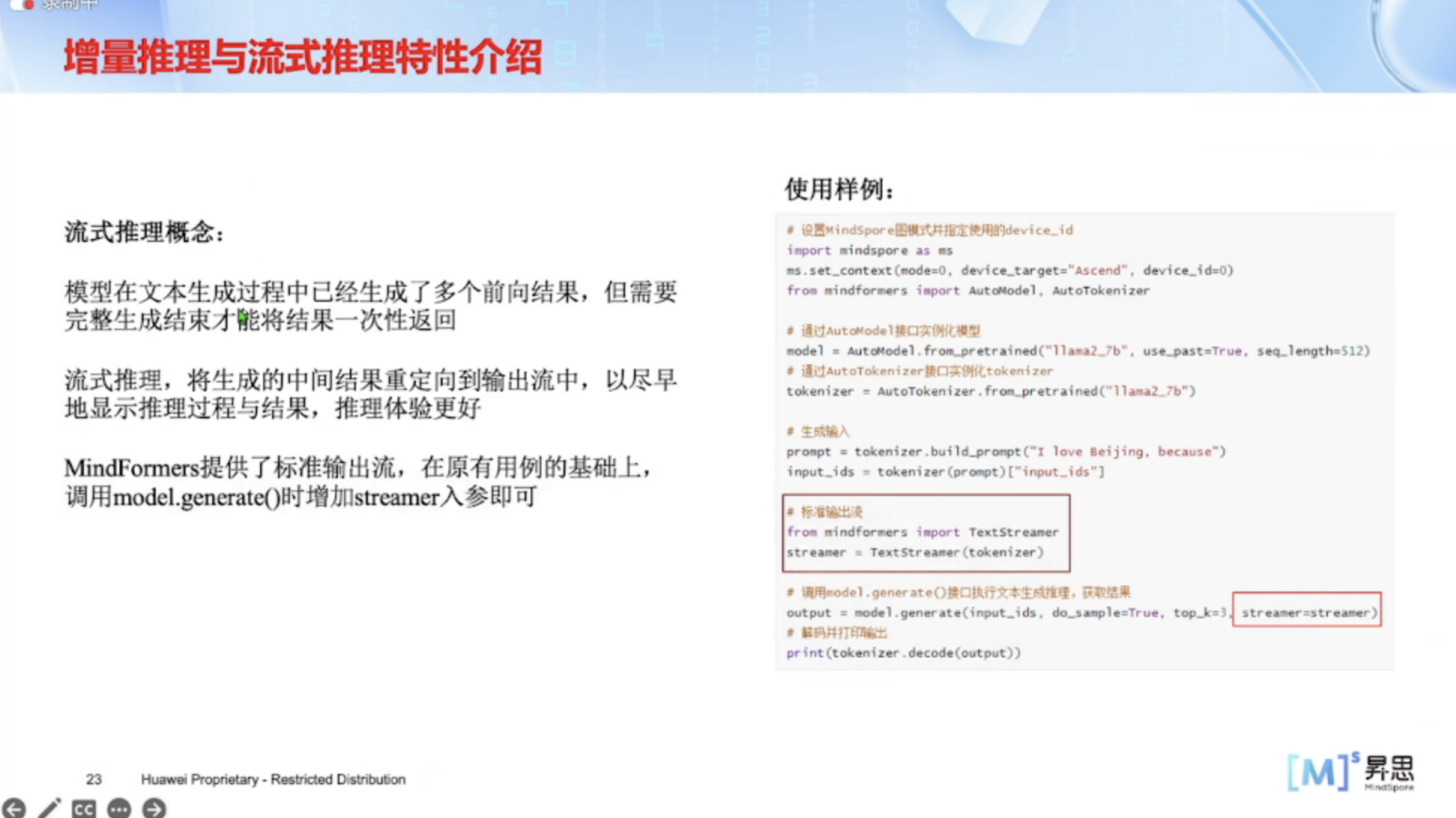Click the print(tokenizer.decode(output)) code line

pos(903,653)
